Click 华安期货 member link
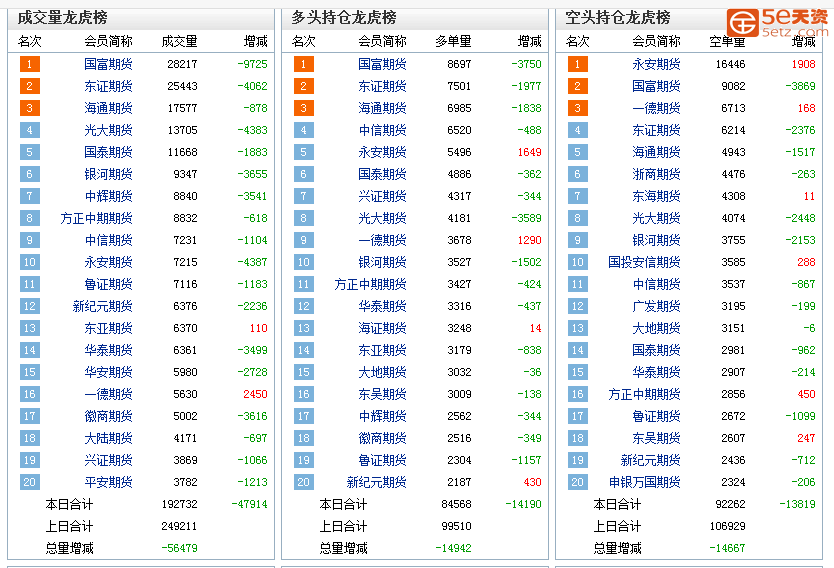This screenshot has height=568, width=834. point(108,372)
